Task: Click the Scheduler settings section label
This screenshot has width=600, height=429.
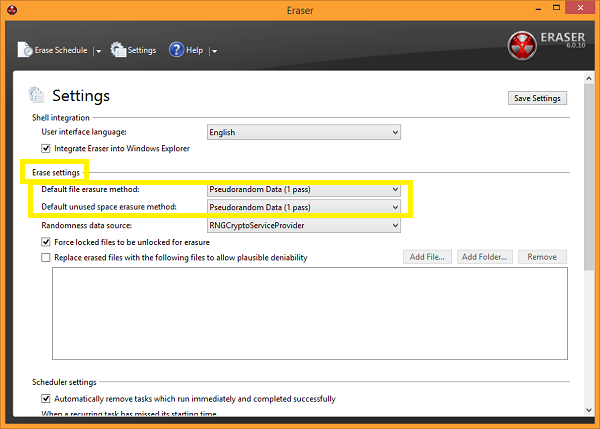Action: 64,382
